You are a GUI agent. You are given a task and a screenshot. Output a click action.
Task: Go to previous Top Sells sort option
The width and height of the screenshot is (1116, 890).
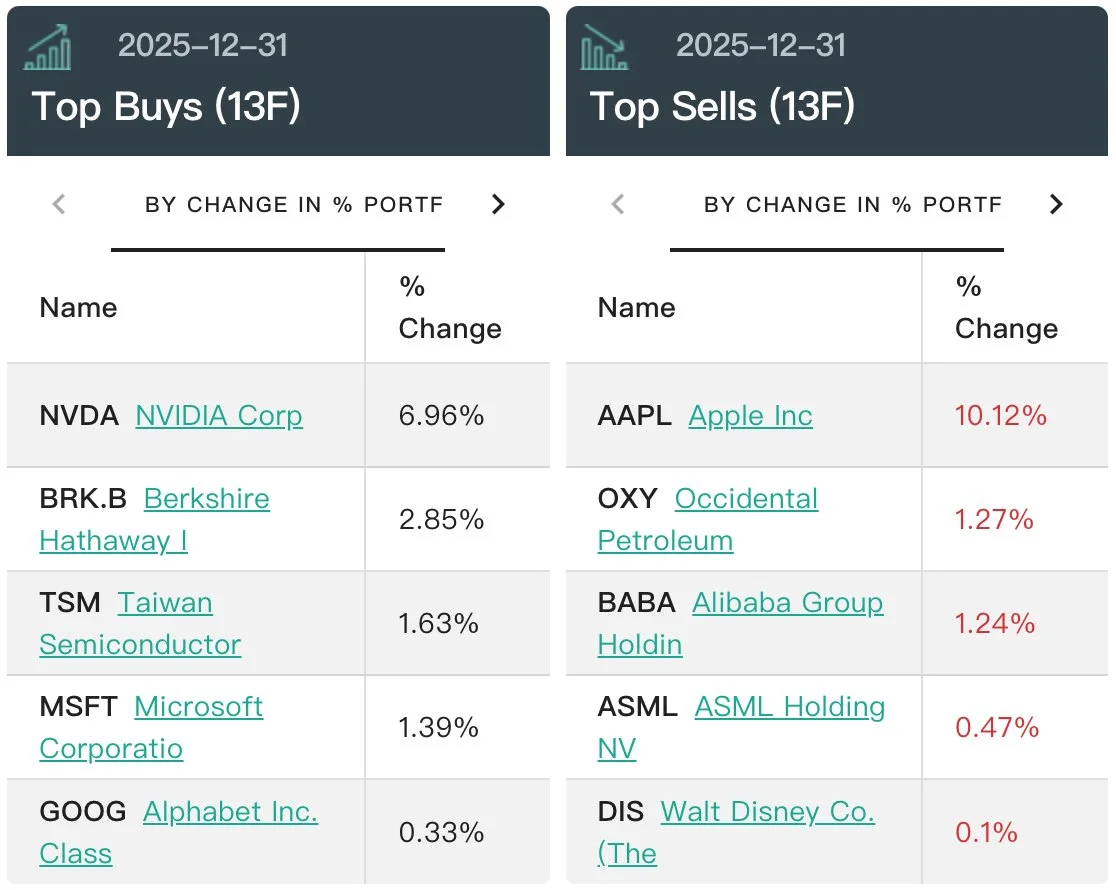[x=618, y=205]
